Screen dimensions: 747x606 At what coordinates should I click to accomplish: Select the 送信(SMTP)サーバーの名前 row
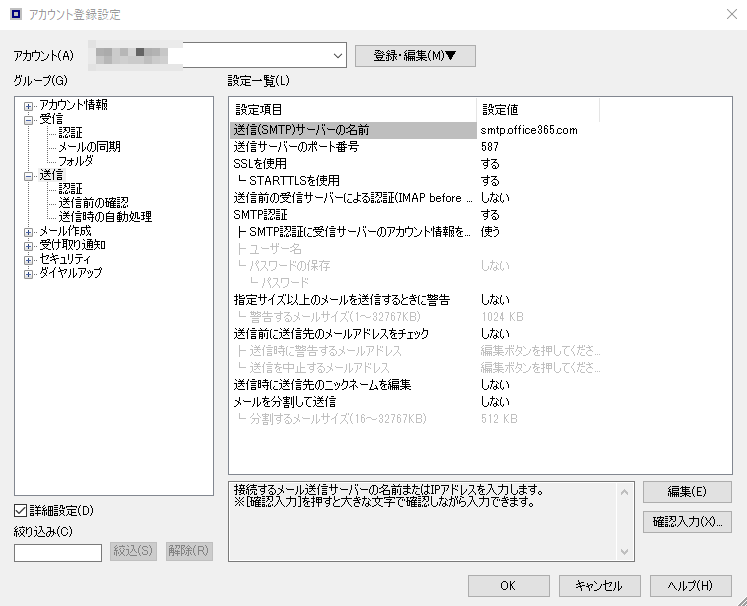353,130
